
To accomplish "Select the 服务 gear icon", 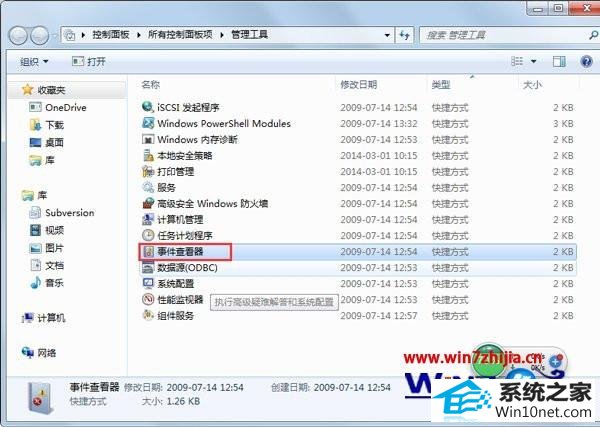I will pos(148,187).
